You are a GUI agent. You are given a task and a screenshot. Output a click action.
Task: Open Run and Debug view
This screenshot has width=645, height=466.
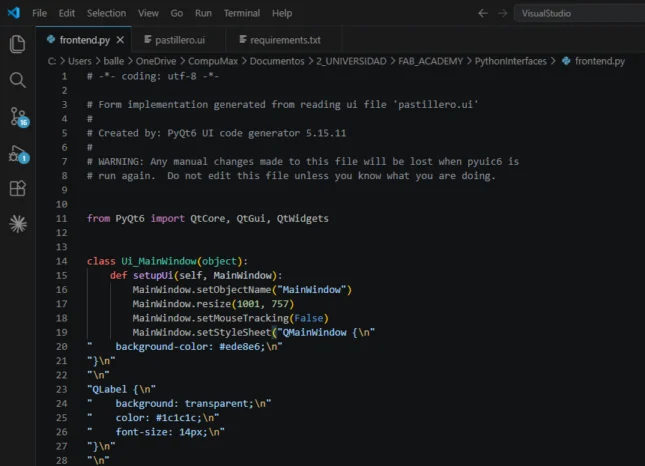tap(19, 154)
